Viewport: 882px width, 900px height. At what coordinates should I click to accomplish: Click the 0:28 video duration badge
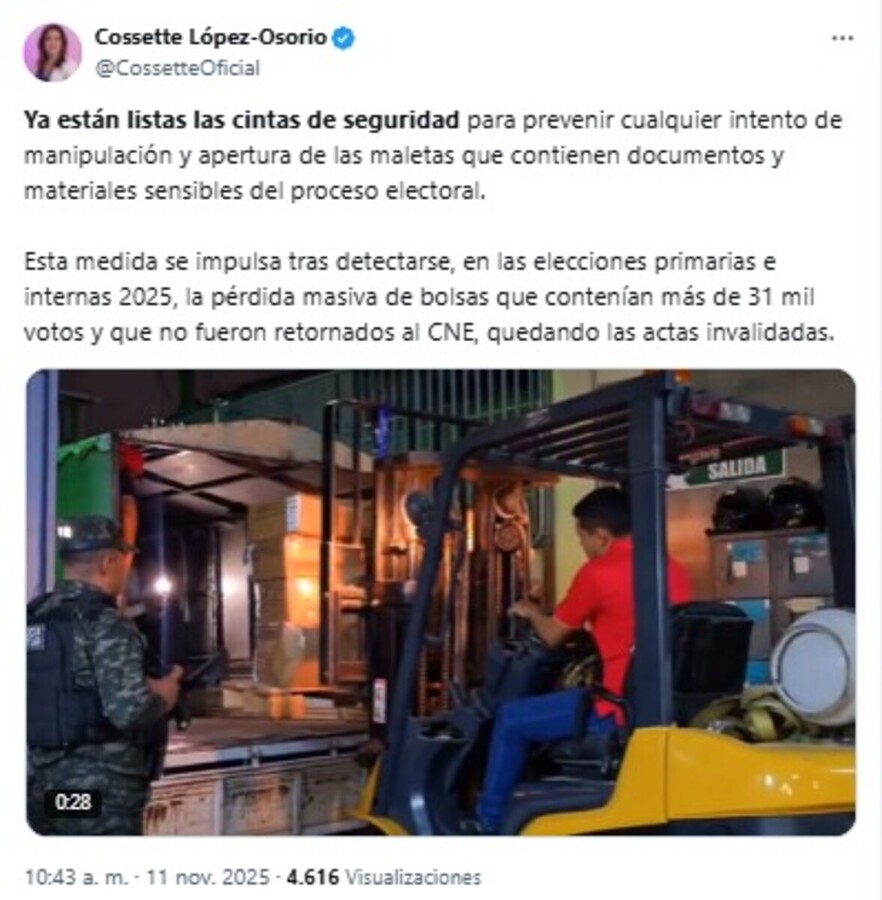[73, 802]
